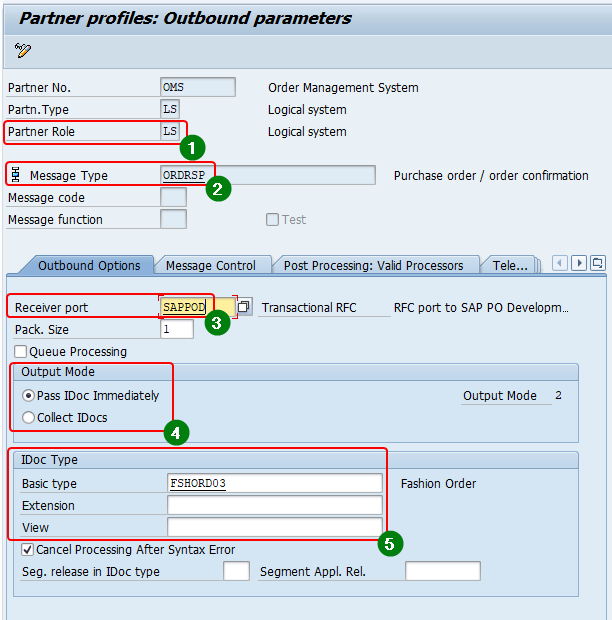Uncheck Cancel Processing After Syntax Error

tap(27, 549)
